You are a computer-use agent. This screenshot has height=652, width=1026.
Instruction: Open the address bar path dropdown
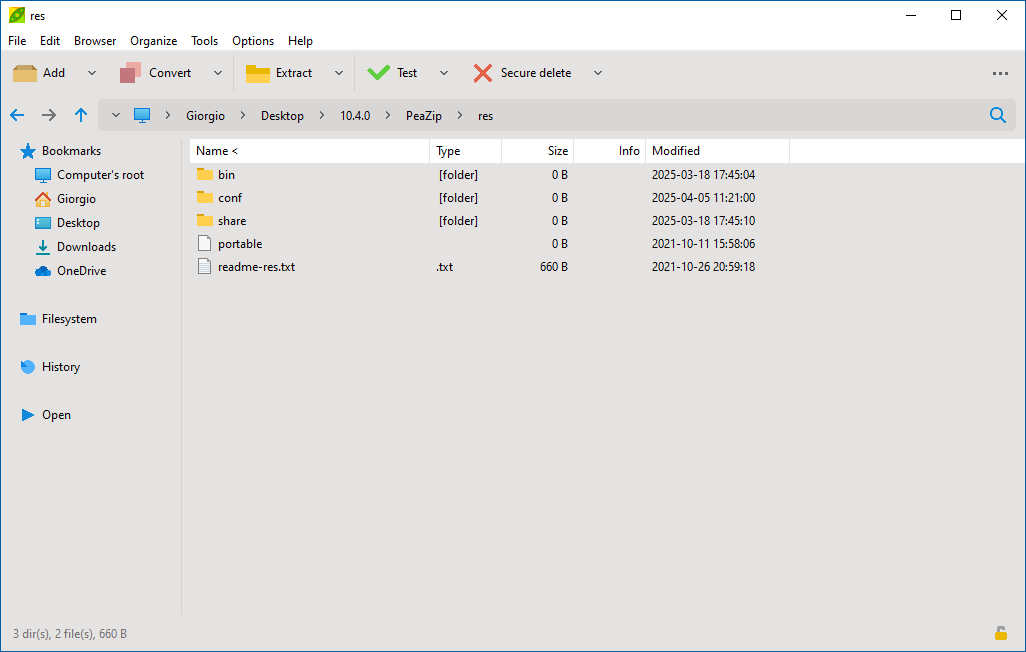(x=115, y=115)
